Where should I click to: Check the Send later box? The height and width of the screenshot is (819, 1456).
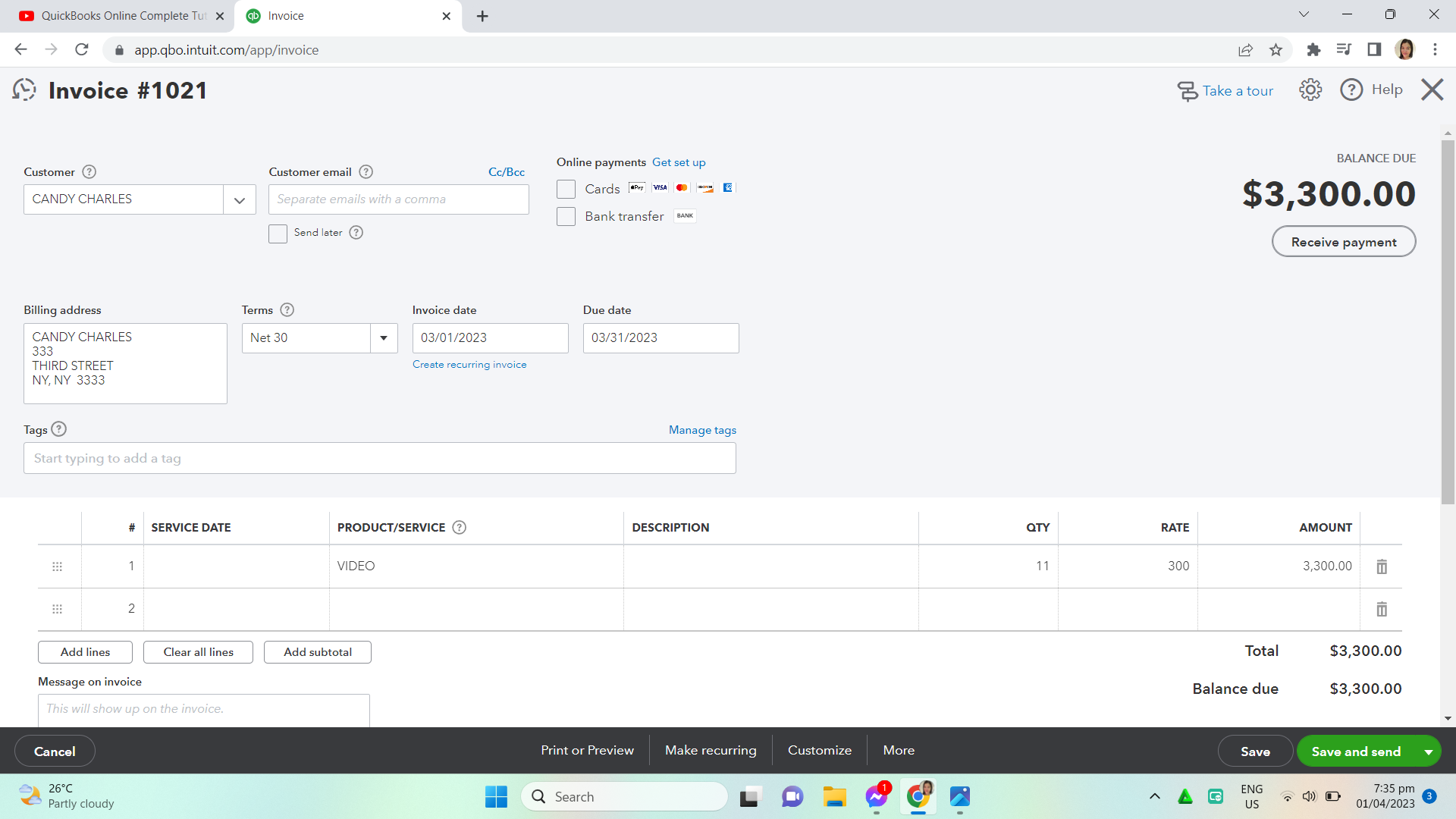pos(278,234)
